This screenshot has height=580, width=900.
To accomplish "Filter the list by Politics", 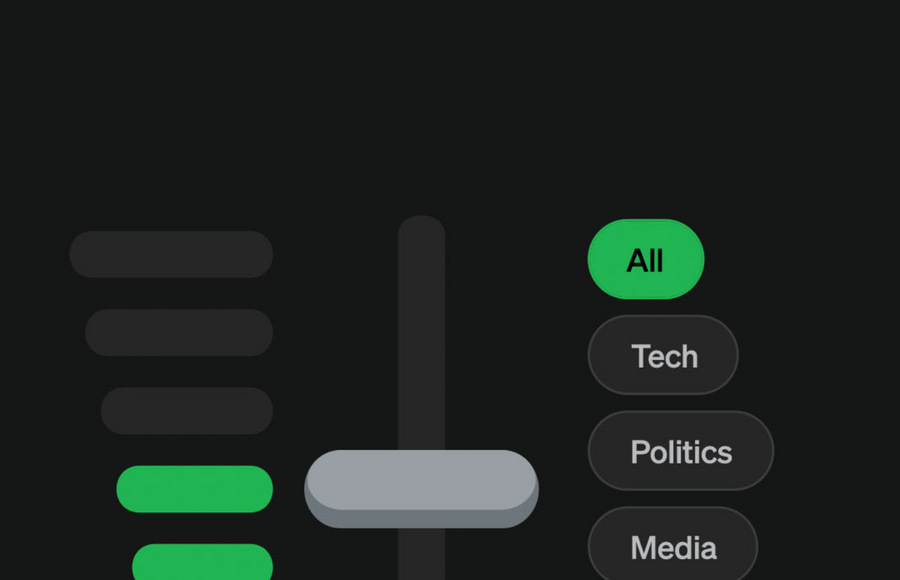I will point(680,452).
